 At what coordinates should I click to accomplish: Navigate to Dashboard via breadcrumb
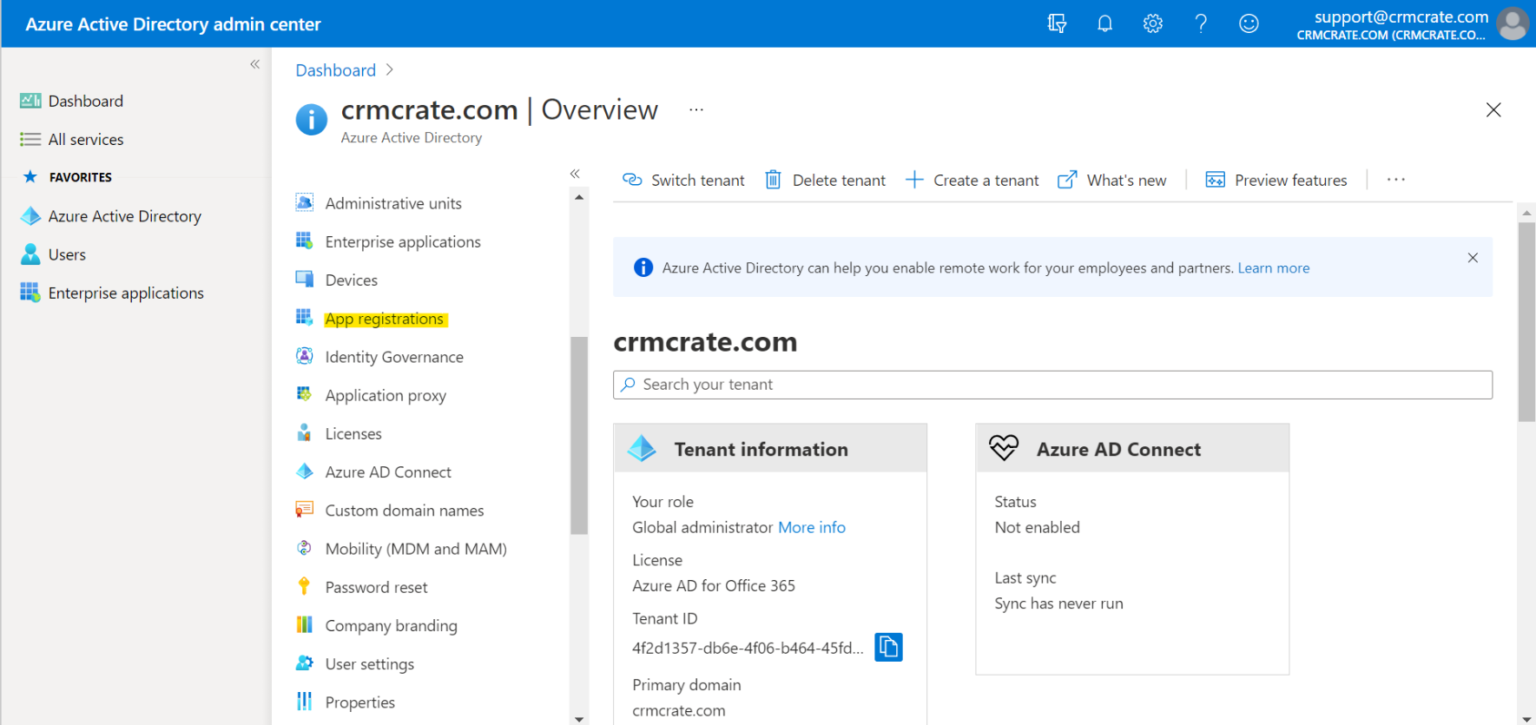[335, 69]
